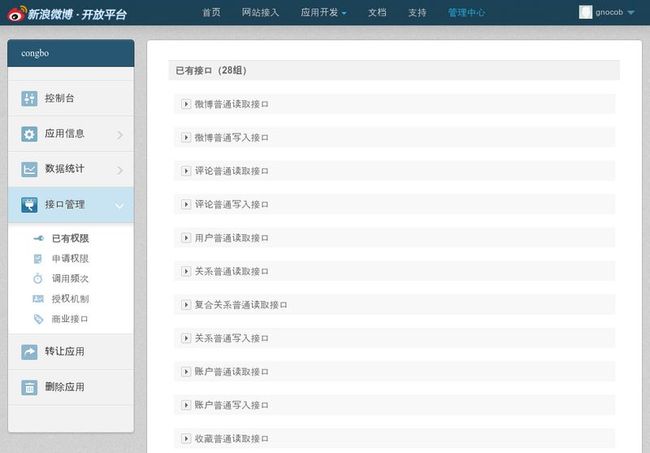
Task: Click the 转让应用 share arrow icon
Action: pyautogui.click(x=29, y=352)
